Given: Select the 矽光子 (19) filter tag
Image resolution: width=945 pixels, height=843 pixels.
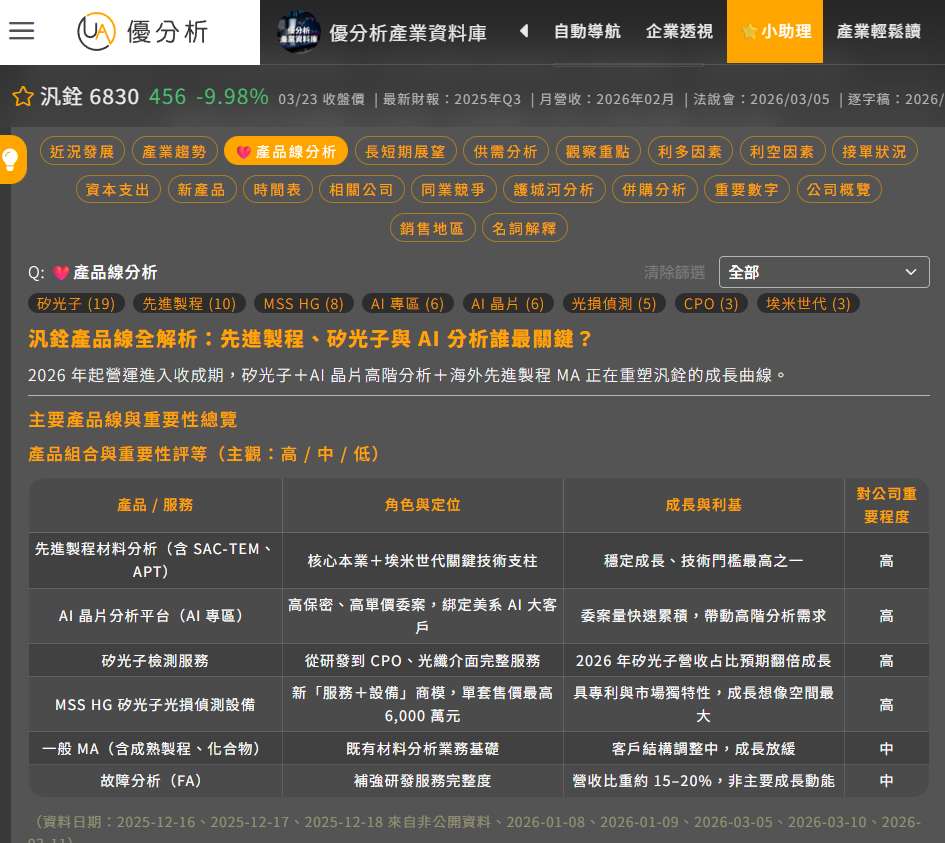Looking at the screenshot, I should (76, 303).
